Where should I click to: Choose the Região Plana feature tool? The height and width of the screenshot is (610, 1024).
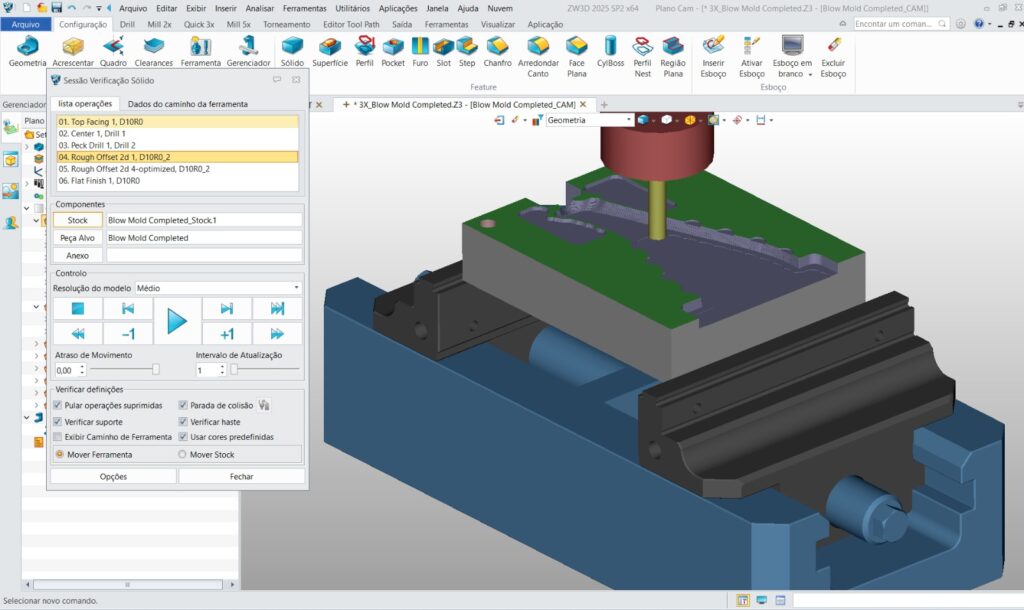[x=673, y=56]
